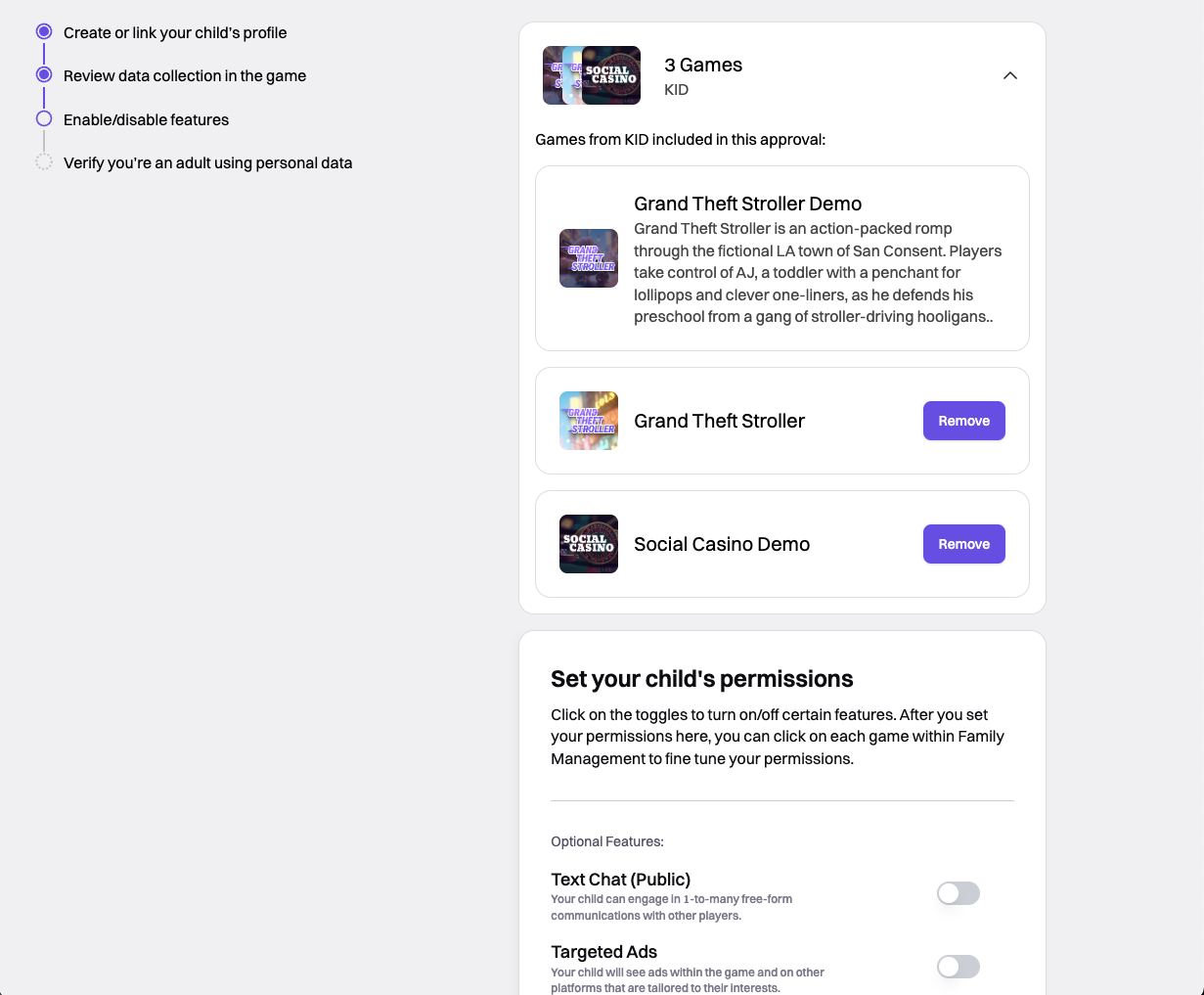
Task: Enable the Text Chat (Public) toggle
Action: (x=958, y=893)
